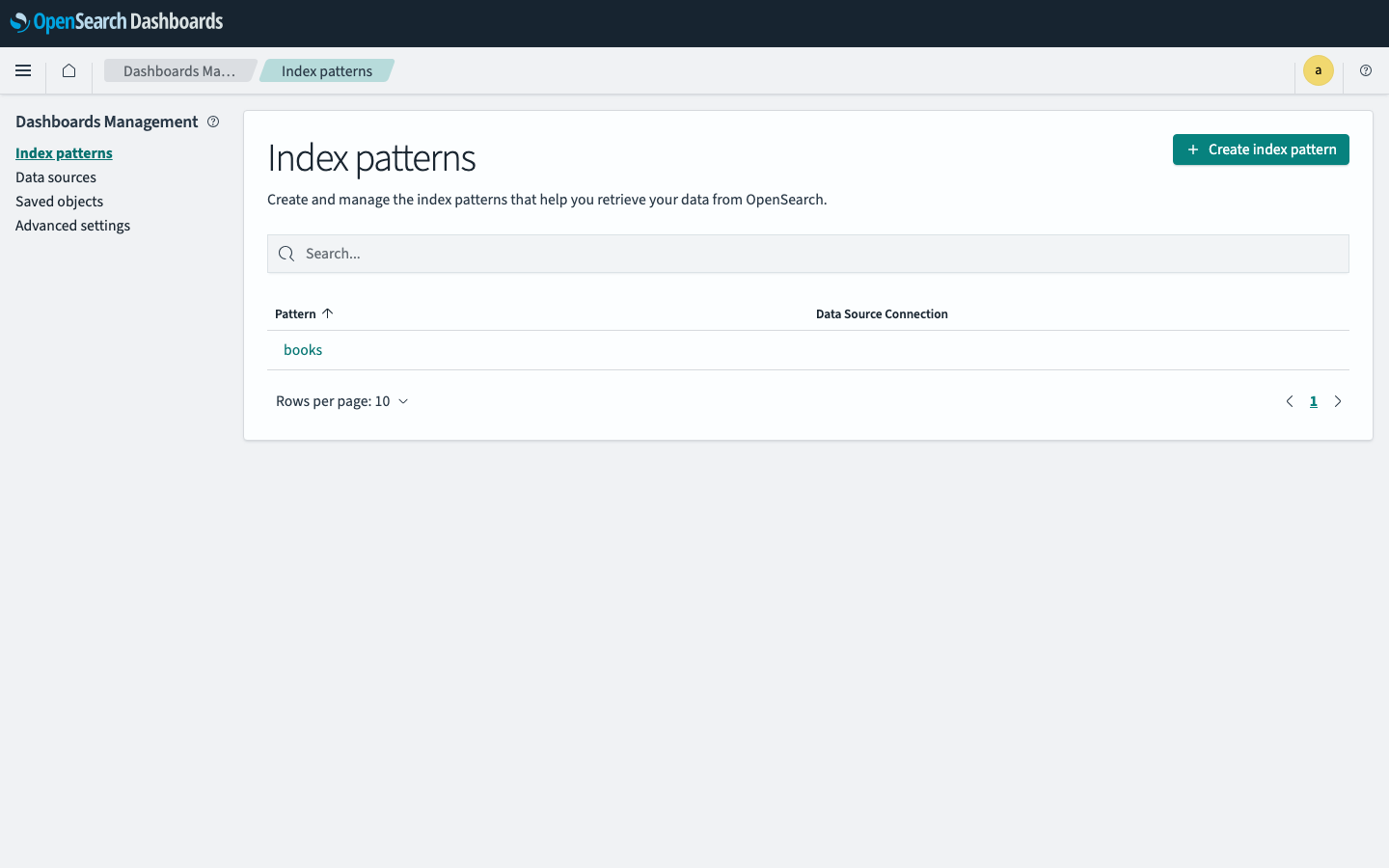The width and height of the screenshot is (1389, 868).
Task: Focus the index pattern search field
Action: (808, 254)
